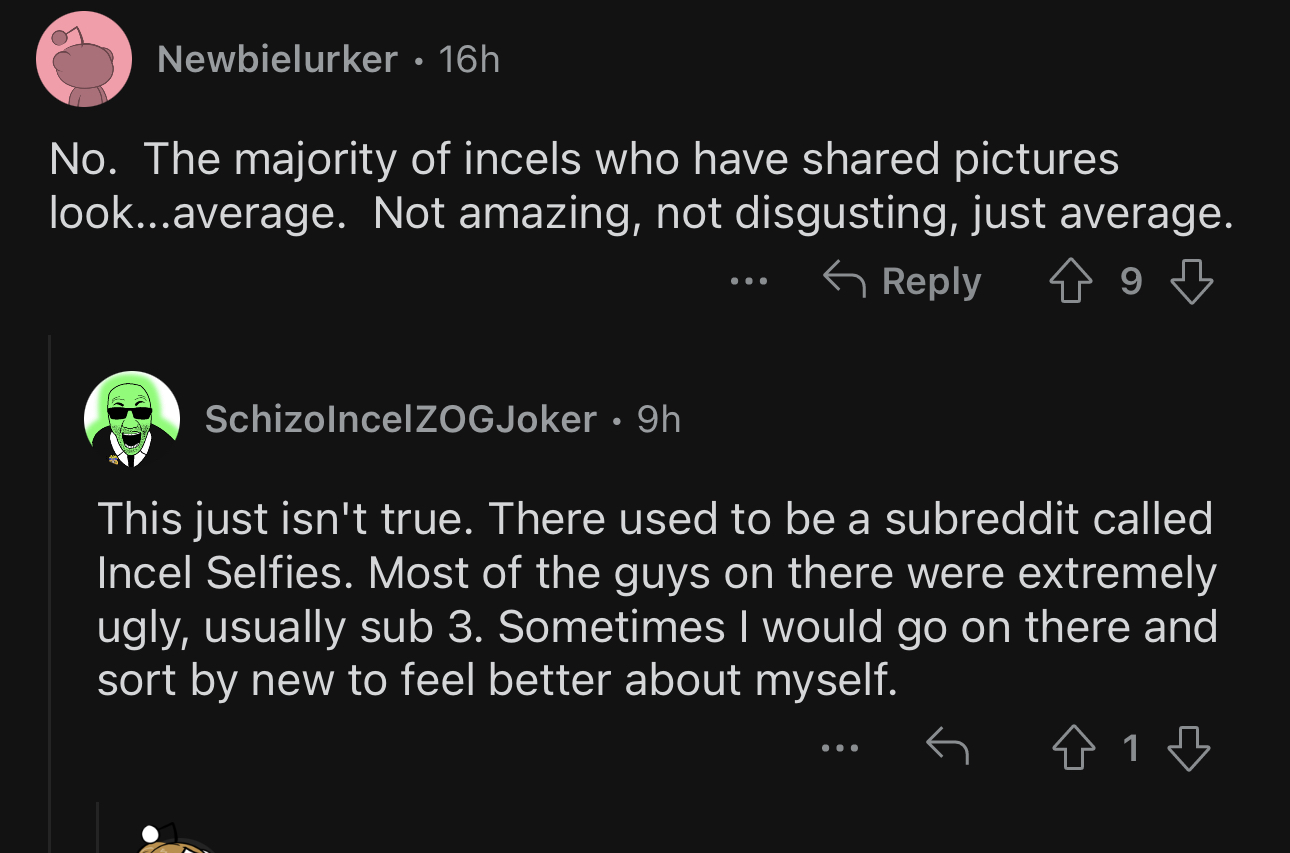
Task: Visit the SchizoIncelZOGJoker user profile
Action: point(401,420)
